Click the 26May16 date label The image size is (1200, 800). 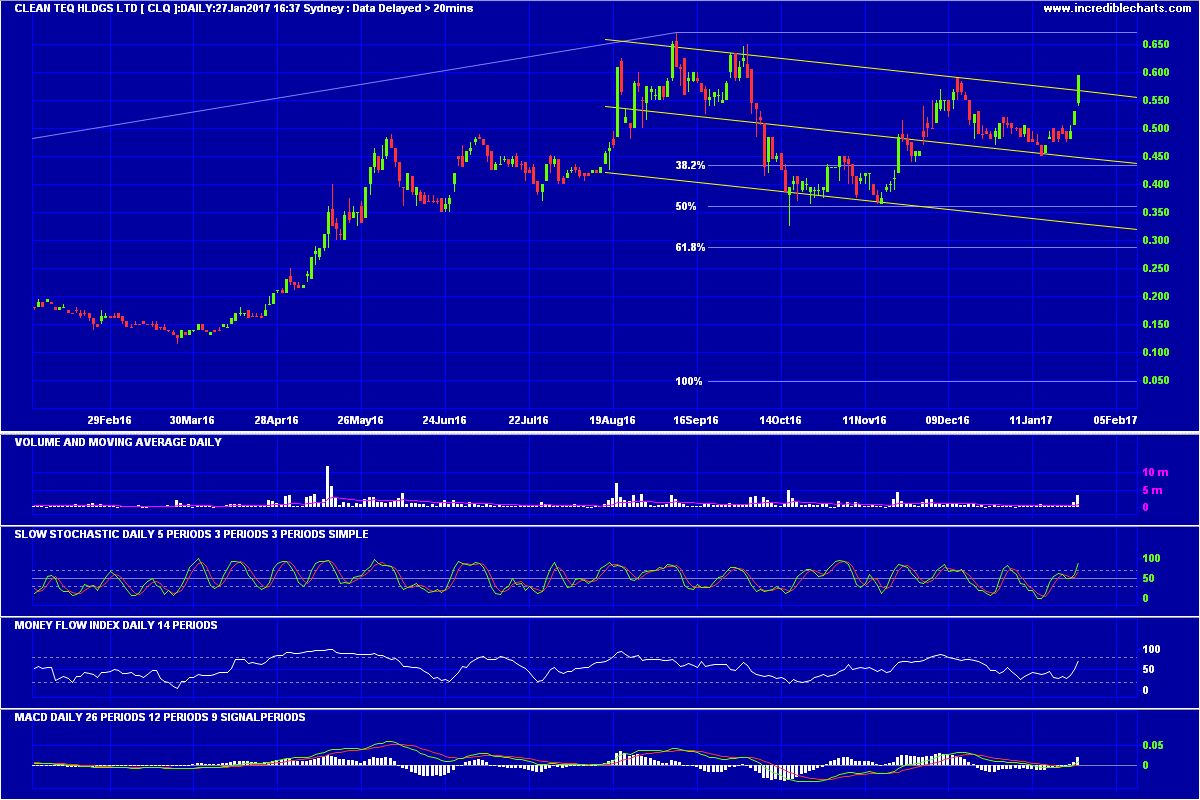click(x=361, y=421)
